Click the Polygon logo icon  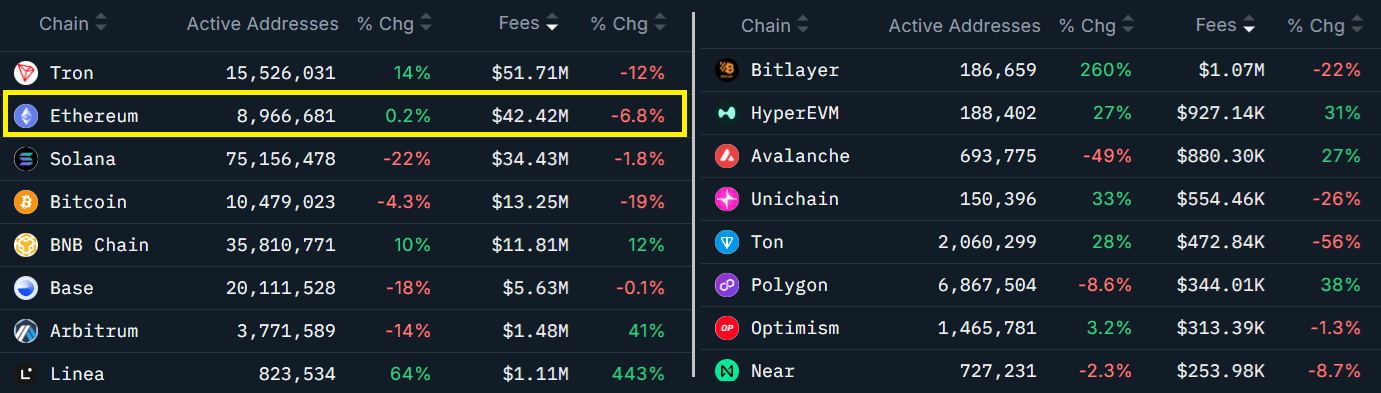[x=727, y=285]
